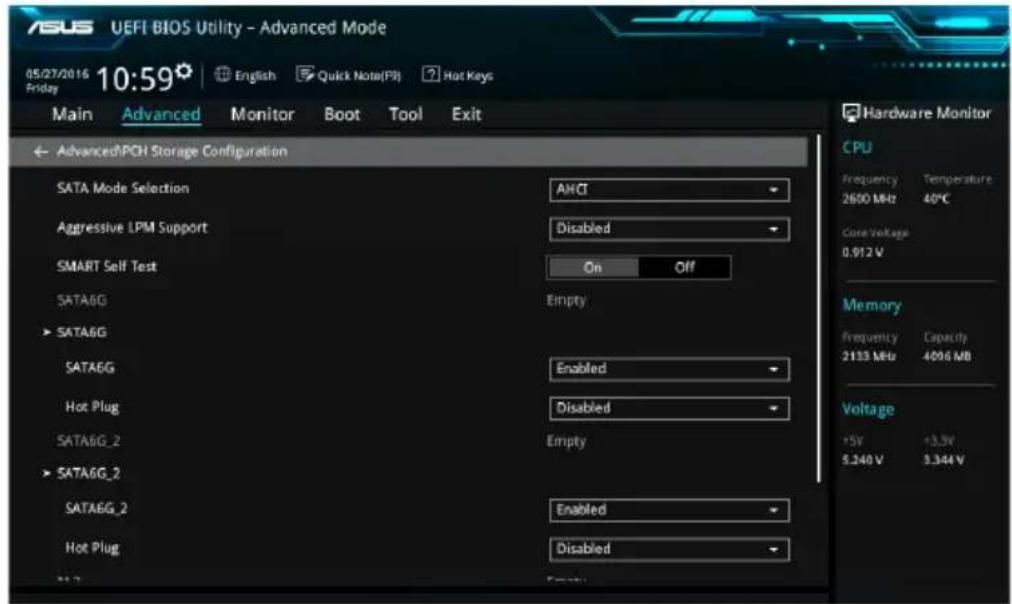Click the CPU temperature 40°C value
This screenshot has width=1012, height=604.
point(936,199)
